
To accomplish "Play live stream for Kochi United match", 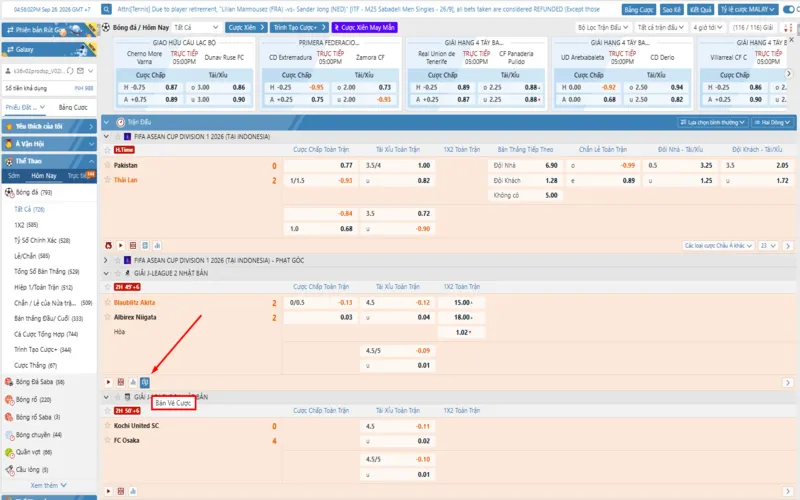I will click(x=108, y=491).
